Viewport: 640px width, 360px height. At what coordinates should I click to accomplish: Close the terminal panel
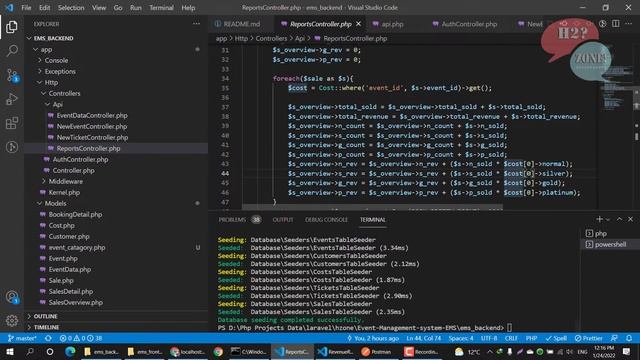pyautogui.click(x=631, y=219)
